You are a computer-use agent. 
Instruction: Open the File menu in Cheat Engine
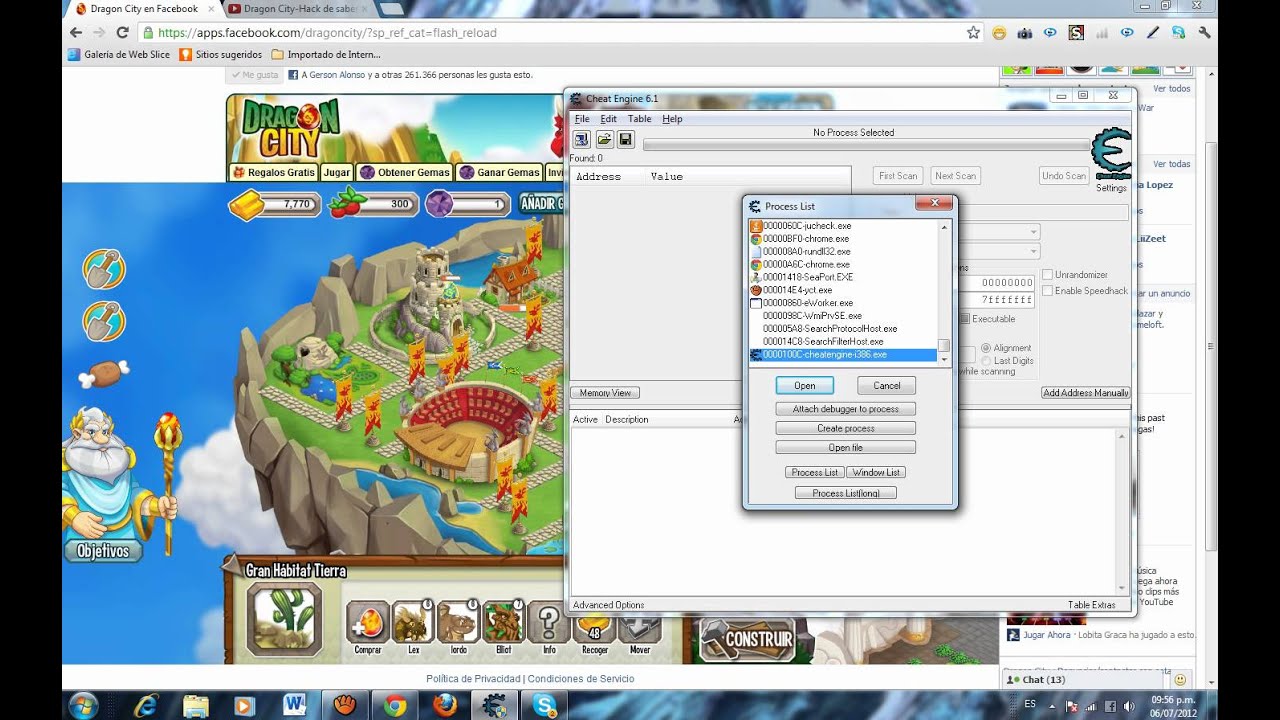[x=582, y=119]
